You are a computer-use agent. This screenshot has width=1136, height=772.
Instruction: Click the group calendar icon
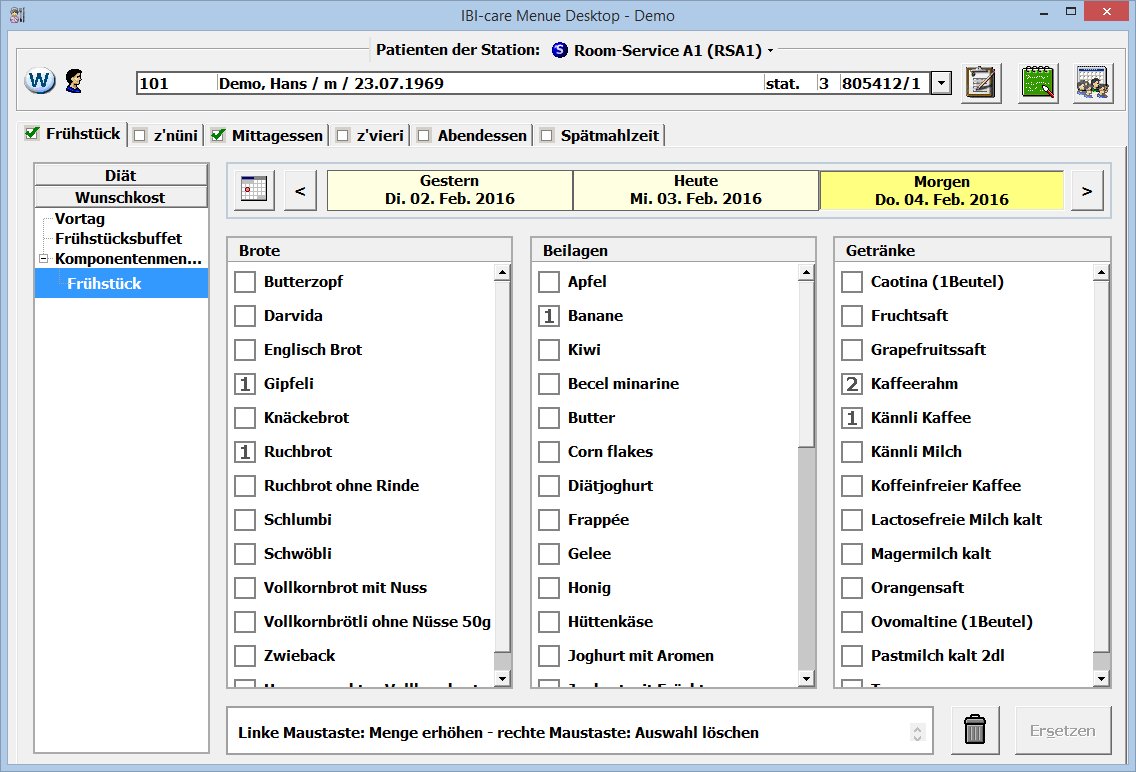point(1093,83)
